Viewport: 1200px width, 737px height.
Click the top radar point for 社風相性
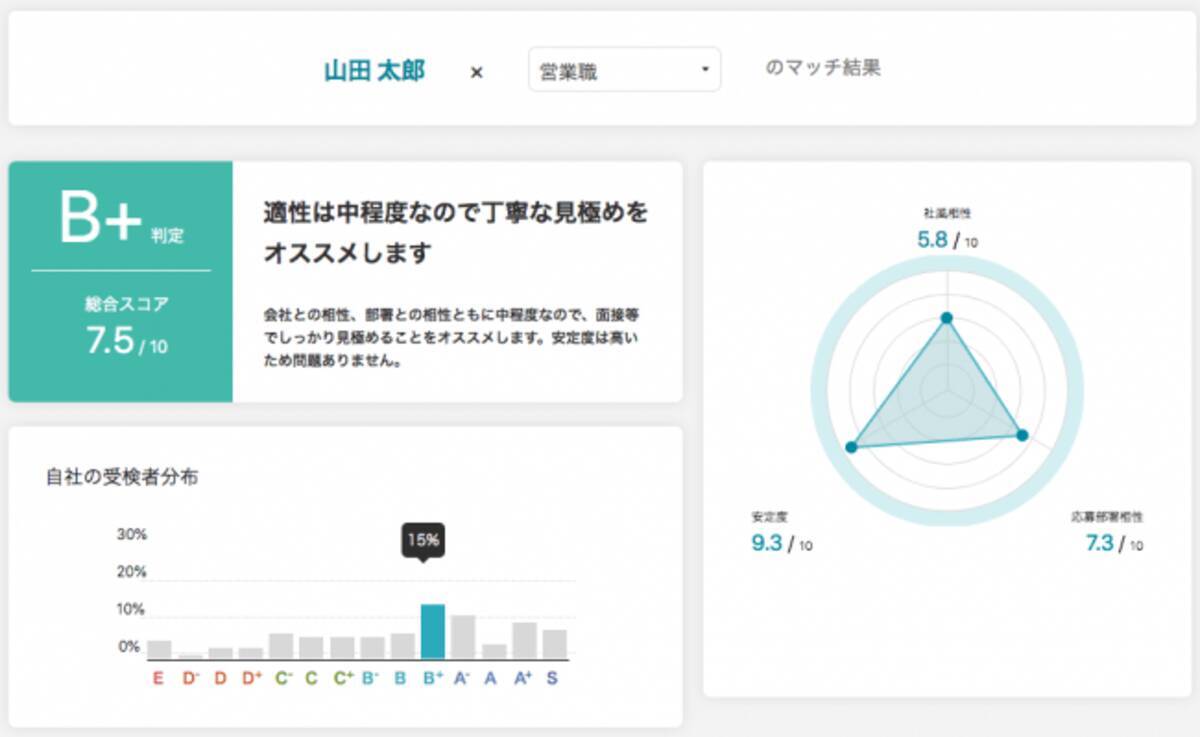click(946, 319)
